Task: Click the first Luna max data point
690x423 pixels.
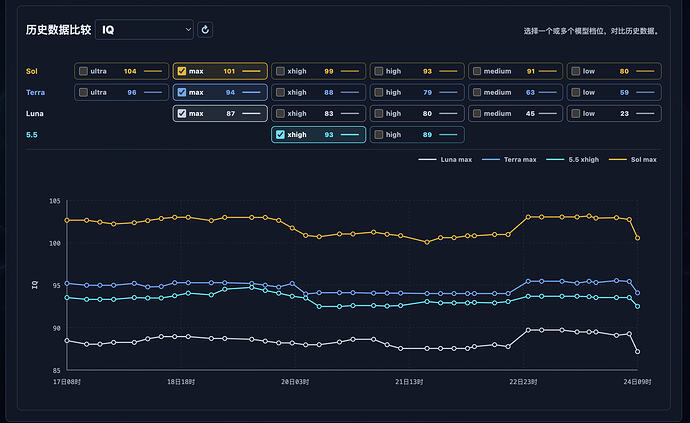Action: pos(67,341)
